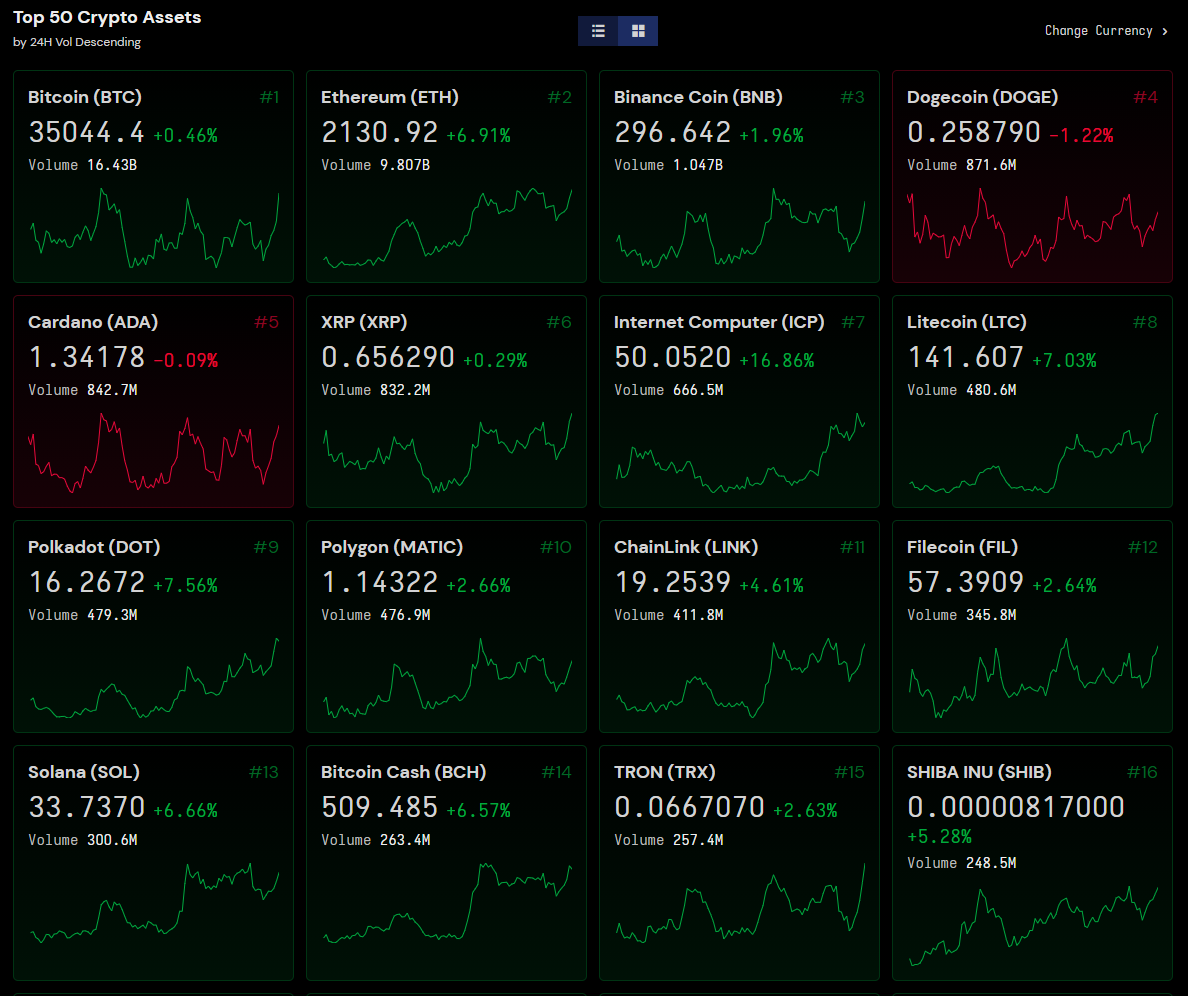Select Binance Coin (BNB) title
This screenshot has height=996, width=1188.
coord(698,97)
